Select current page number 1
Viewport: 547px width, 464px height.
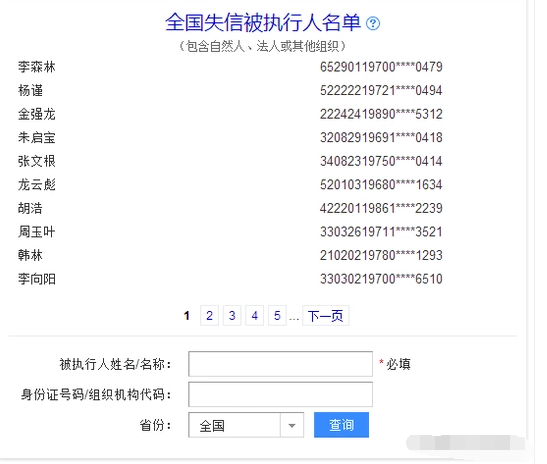tap(187, 316)
